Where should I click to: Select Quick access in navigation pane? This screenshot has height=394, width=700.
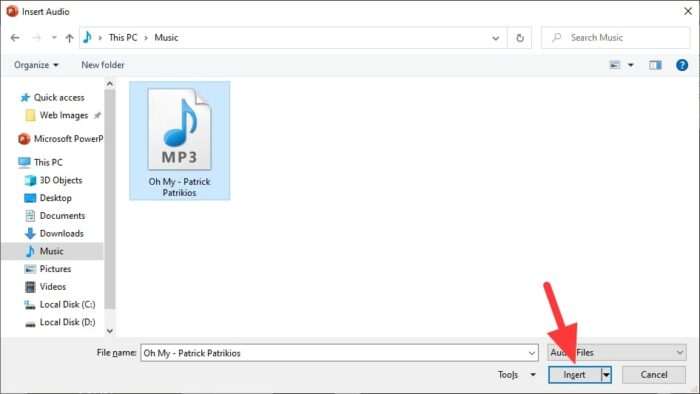pos(59,97)
